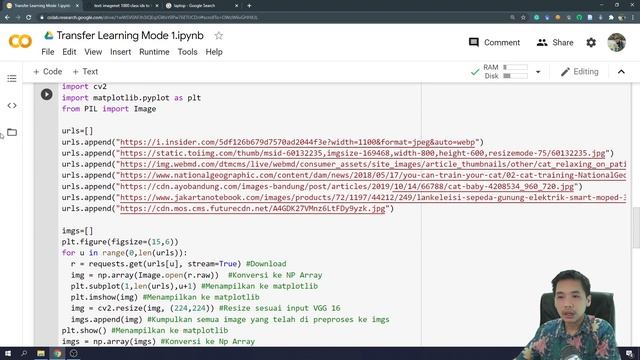640x360 pixels.
Task: Open the table of contents sidebar icon
Action: point(12,78)
